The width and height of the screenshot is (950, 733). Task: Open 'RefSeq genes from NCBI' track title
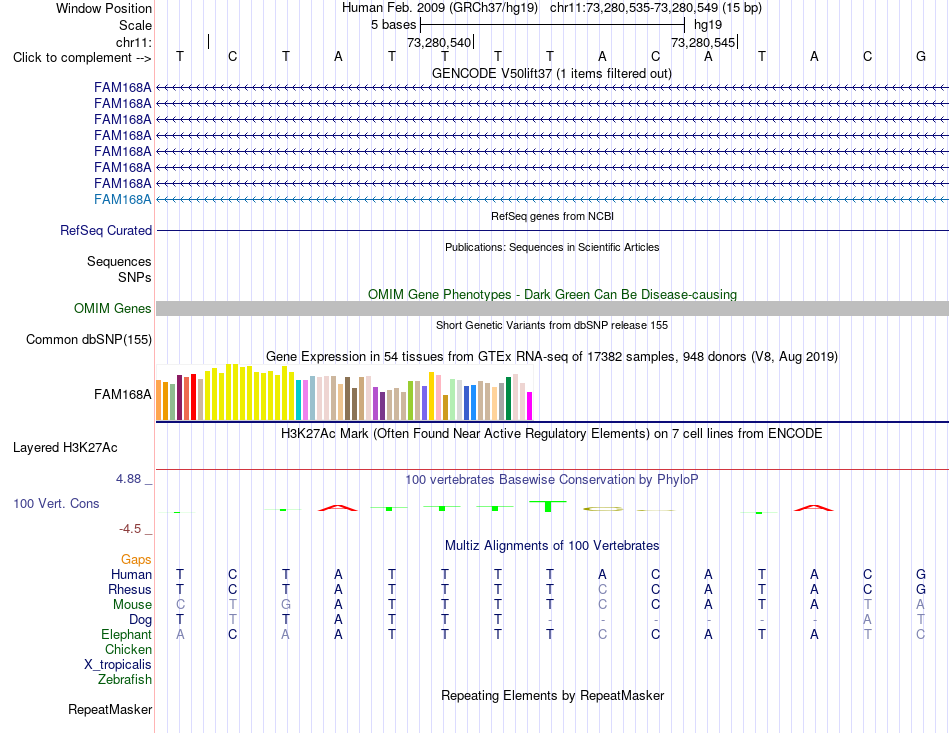(552, 216)
